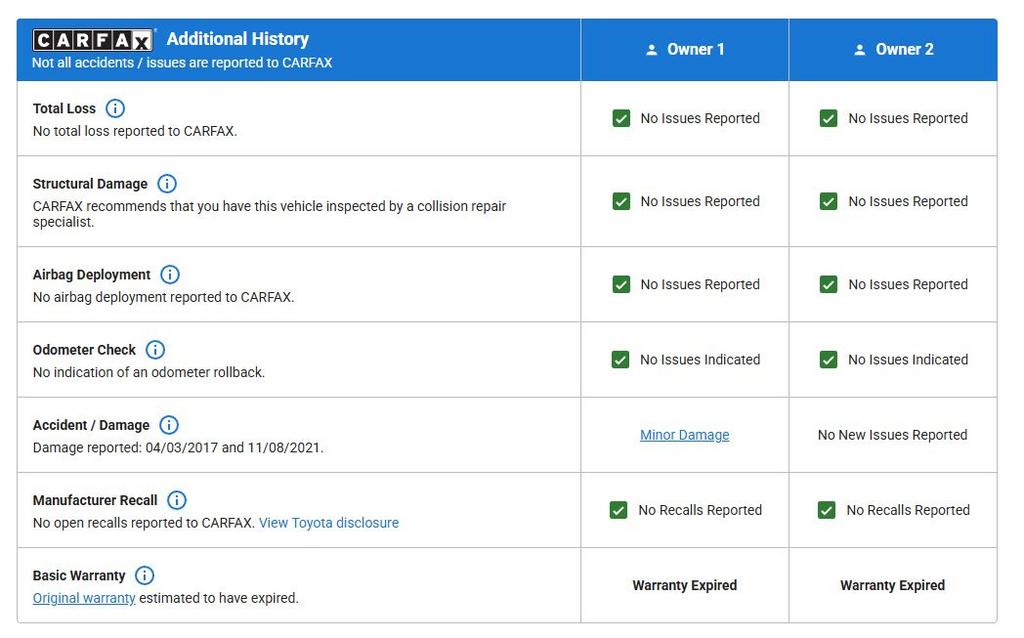
Task: Open the Structural Damage info icon
Action: tap(167, 184)
